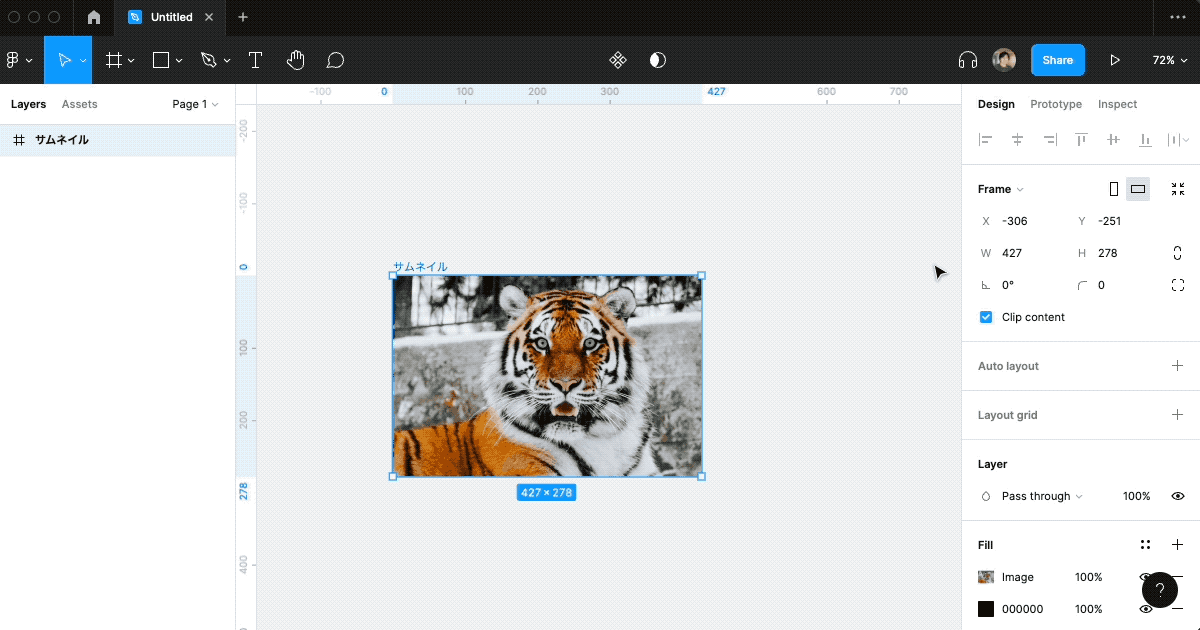Click the Share button
This screenshot has width=1200, height=630.
pyautogui.click(x=1058, y=60)
